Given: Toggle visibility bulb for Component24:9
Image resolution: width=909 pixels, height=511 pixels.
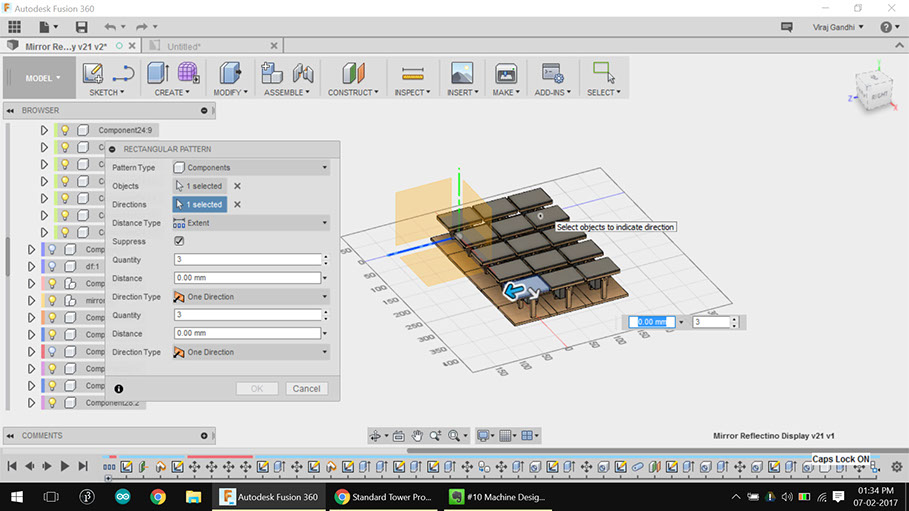Looking at the screenshot, I should coord(65,130).
